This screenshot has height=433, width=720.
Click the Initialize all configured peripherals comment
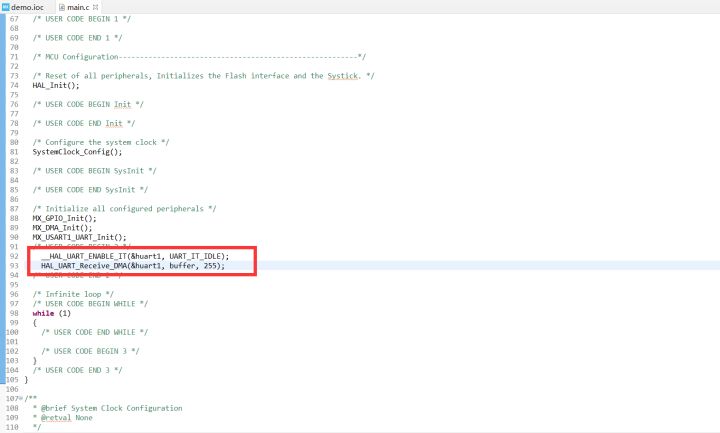(x=124, y=209)
